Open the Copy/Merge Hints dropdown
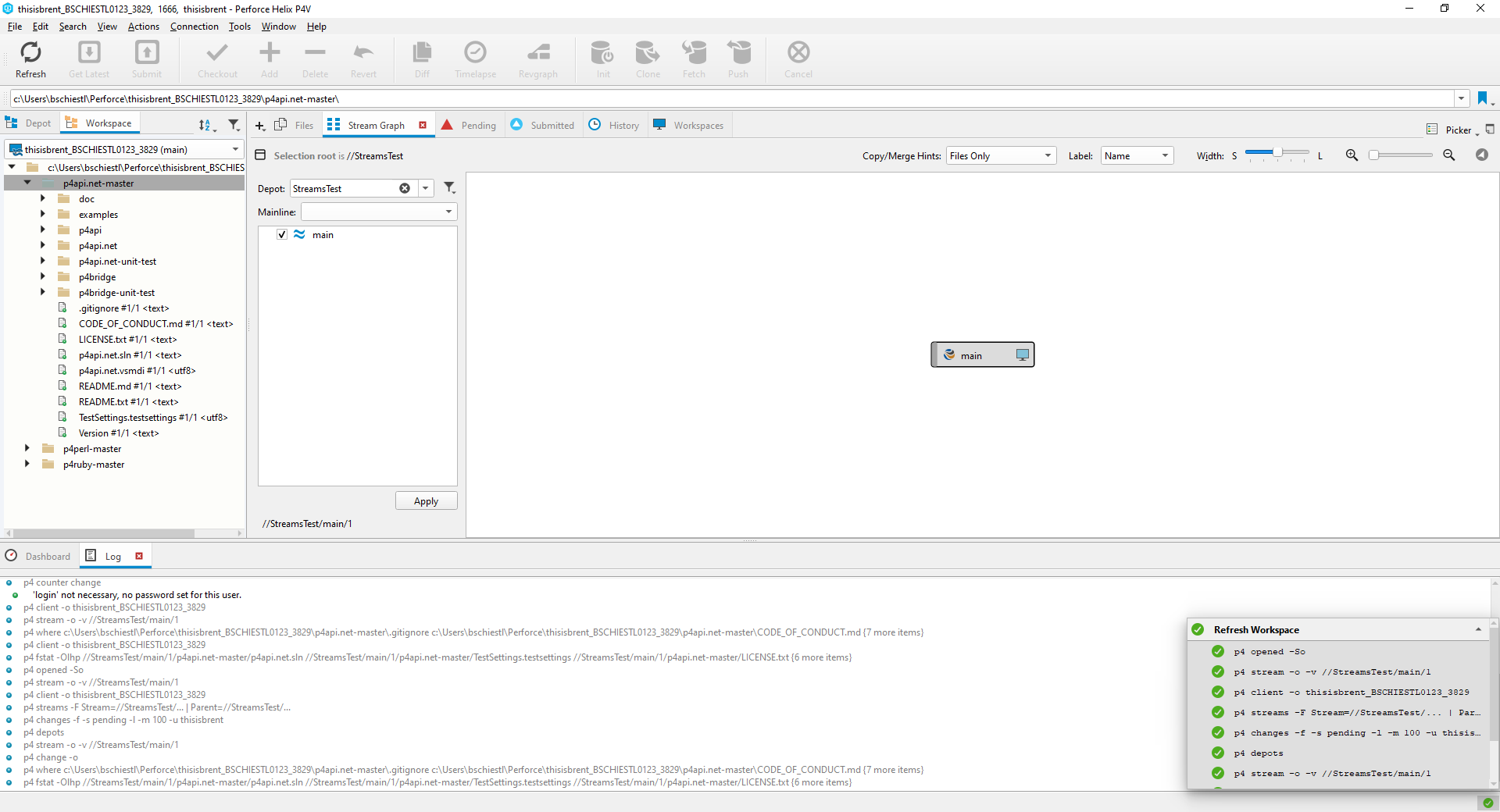 point(1002,155)
